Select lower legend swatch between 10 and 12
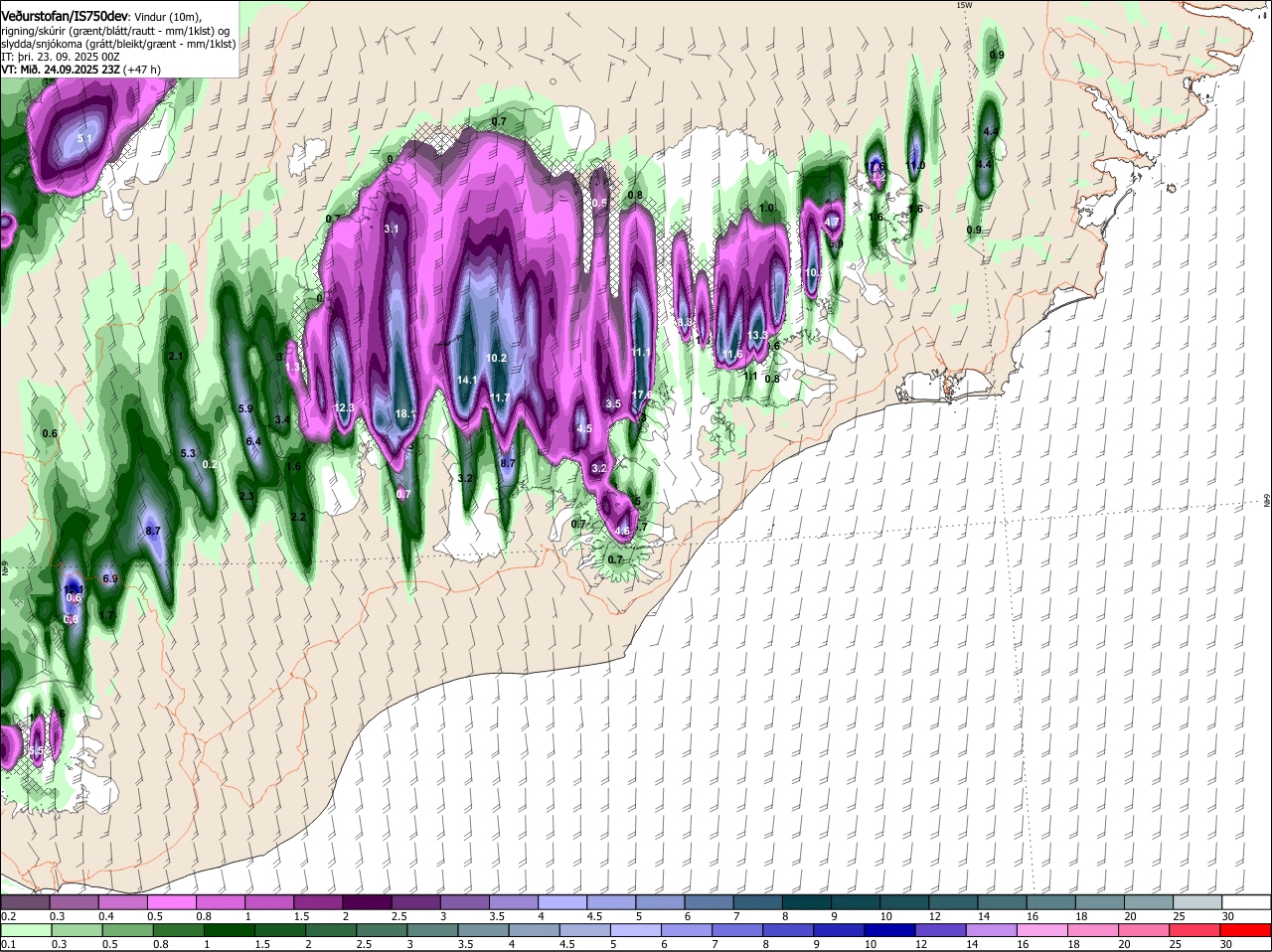Image resolution: width=1272 pixels, height=952 pixels. point(889,930)
